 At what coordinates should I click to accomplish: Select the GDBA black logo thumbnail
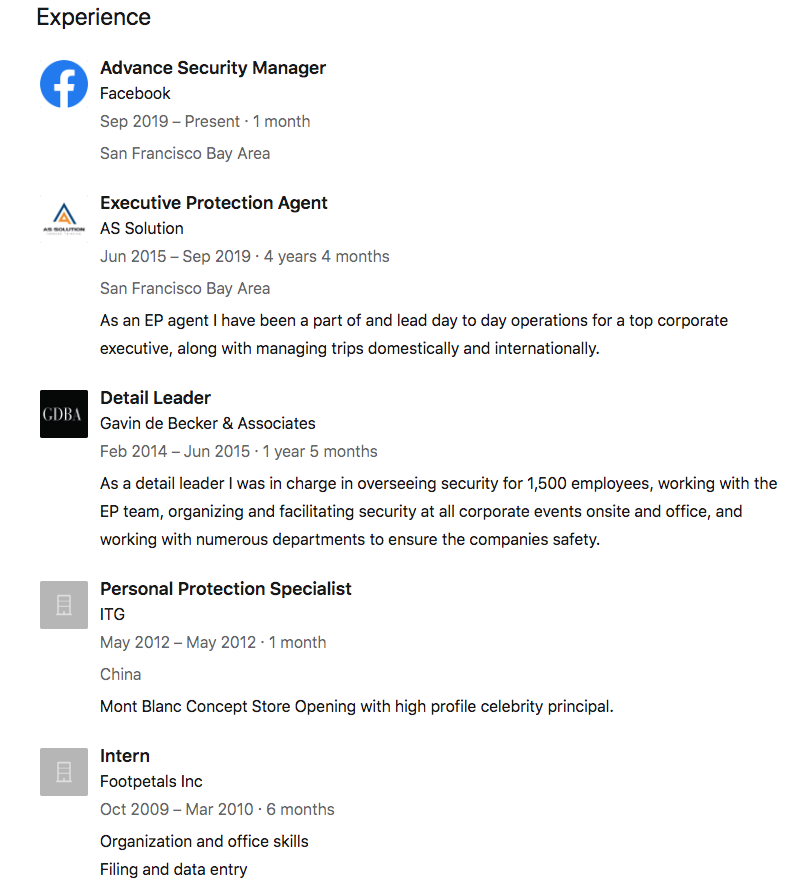(x=64, y=414)
